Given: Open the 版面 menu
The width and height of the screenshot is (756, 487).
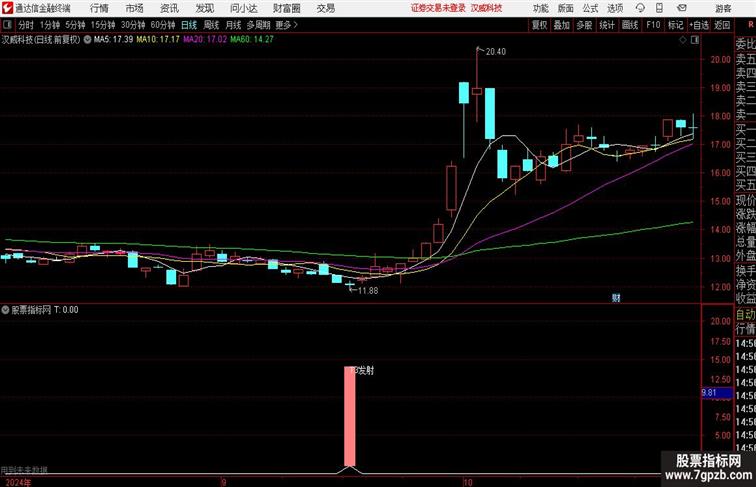Looking at the screenshot, I should 566,8.
